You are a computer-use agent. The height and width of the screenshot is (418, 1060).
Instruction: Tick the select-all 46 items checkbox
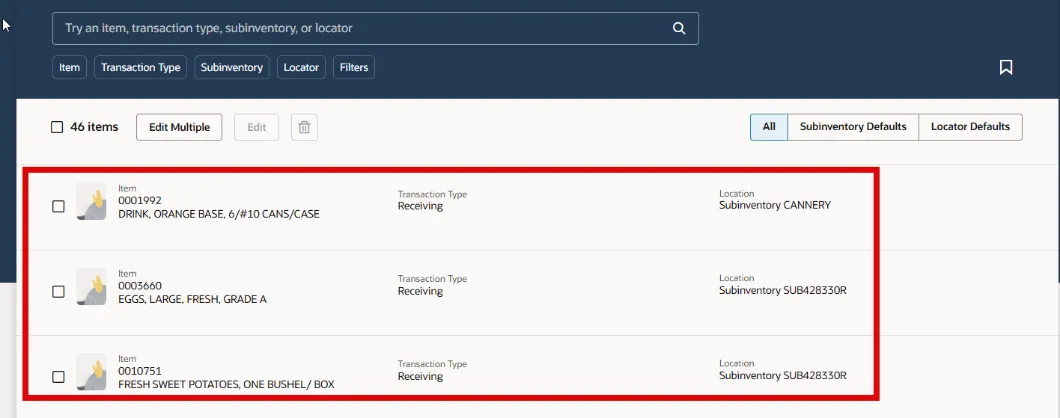click(57, 127)
